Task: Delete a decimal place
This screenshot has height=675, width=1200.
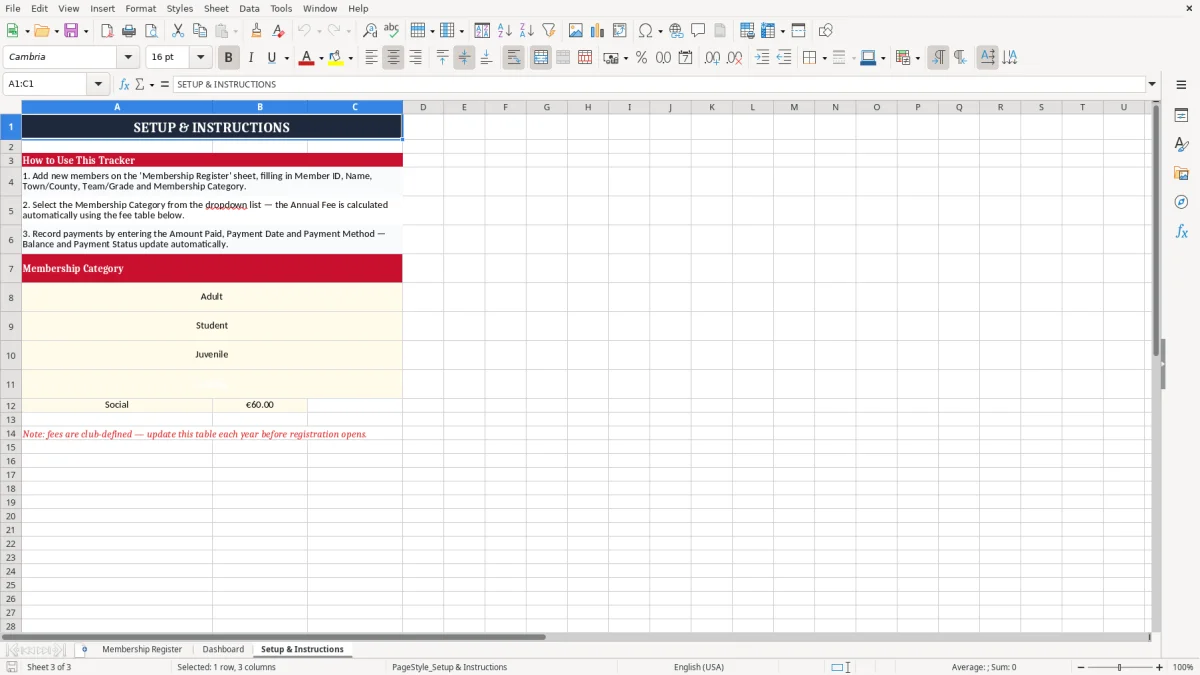Action: point(735,58)
